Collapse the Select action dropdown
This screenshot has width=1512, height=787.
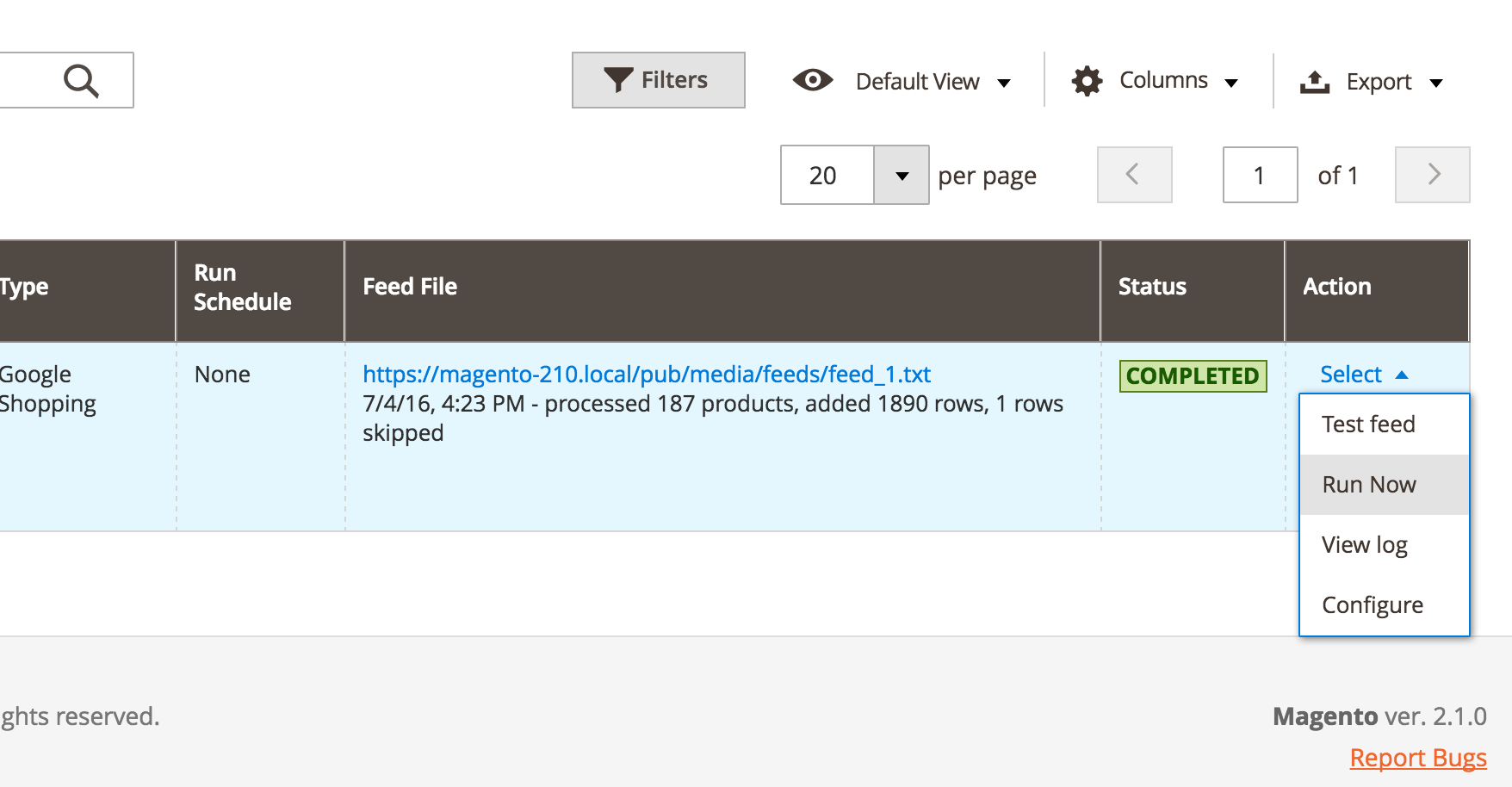tap(1364, 375)
